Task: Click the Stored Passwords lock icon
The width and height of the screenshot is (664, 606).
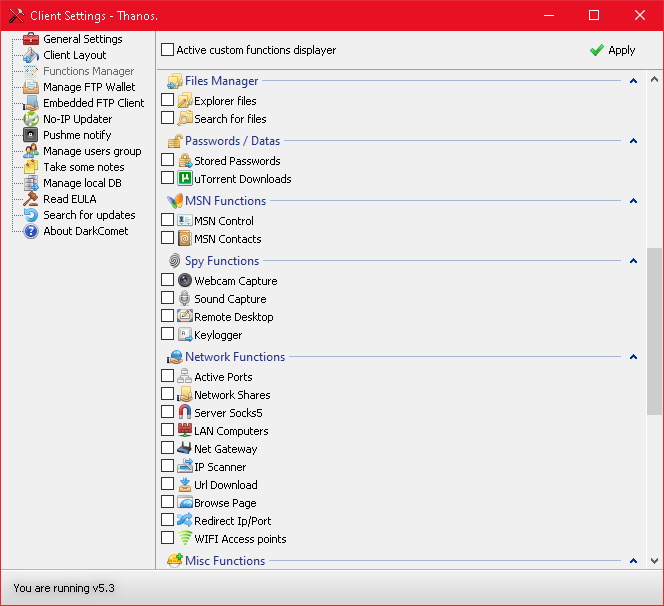Action: click(x=185, y=161)
